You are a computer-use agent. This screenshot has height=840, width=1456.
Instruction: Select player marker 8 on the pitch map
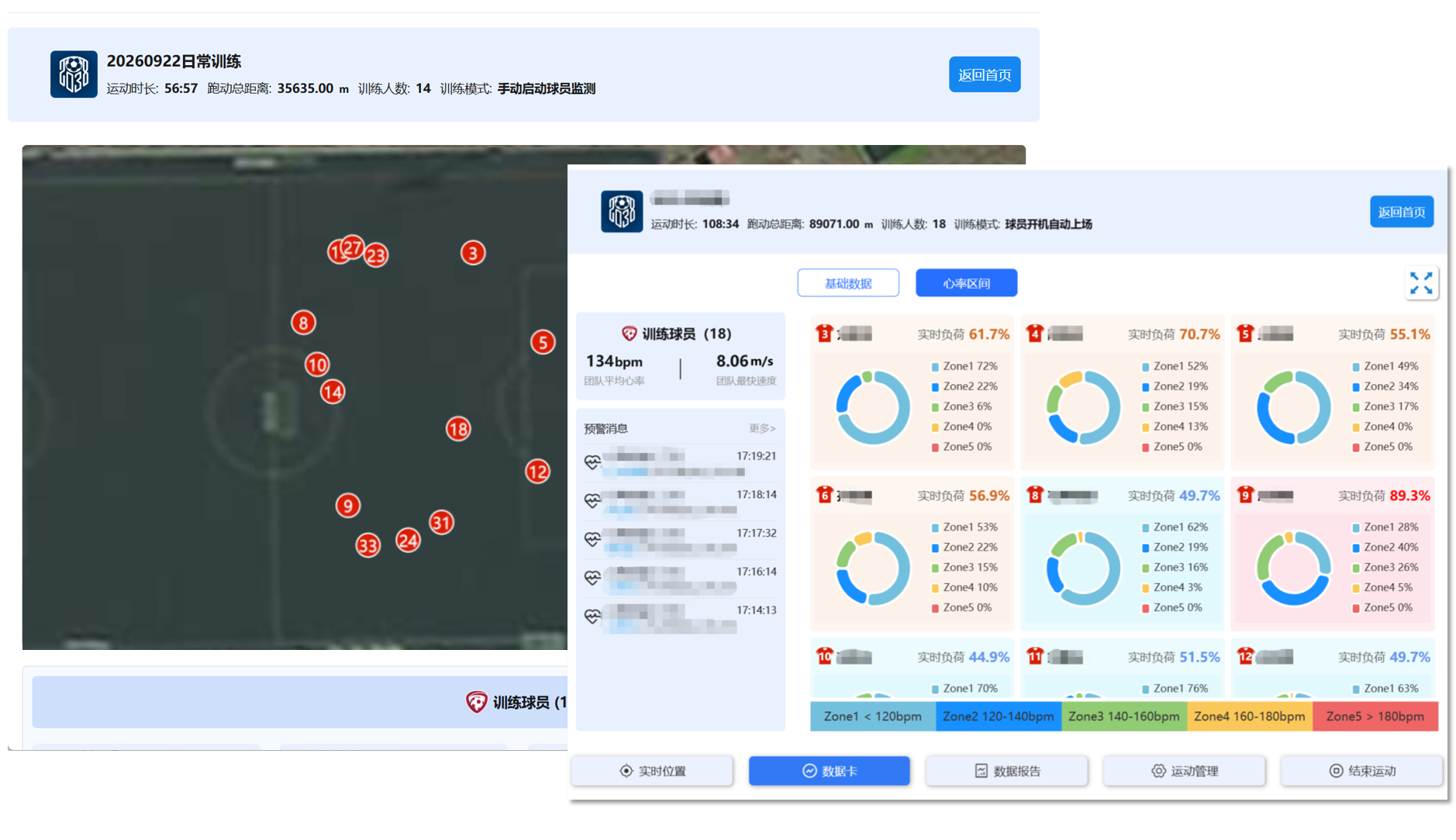(303, 323)
